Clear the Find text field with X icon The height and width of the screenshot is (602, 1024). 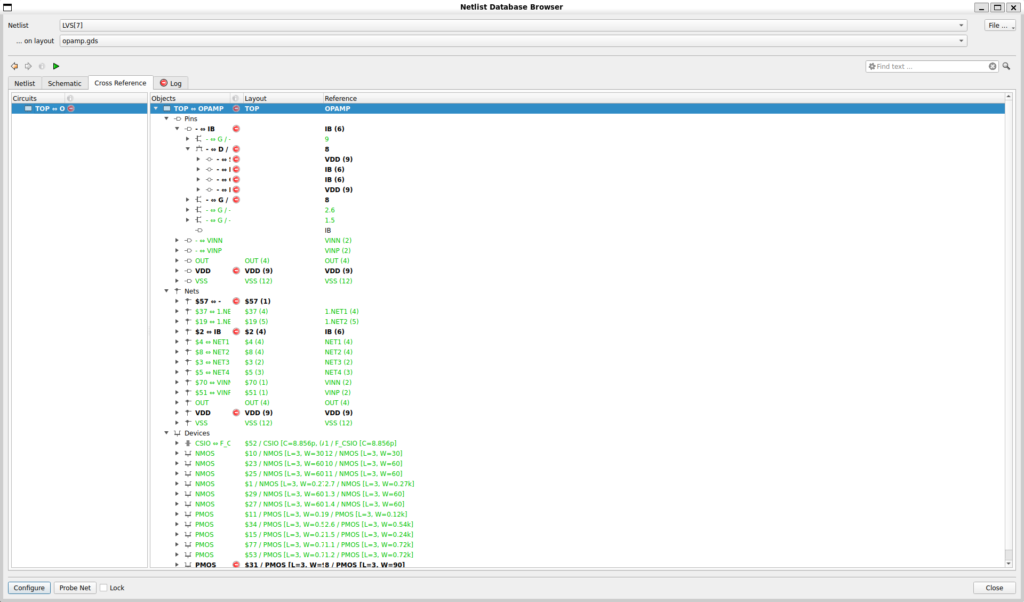tap(992, 66)
